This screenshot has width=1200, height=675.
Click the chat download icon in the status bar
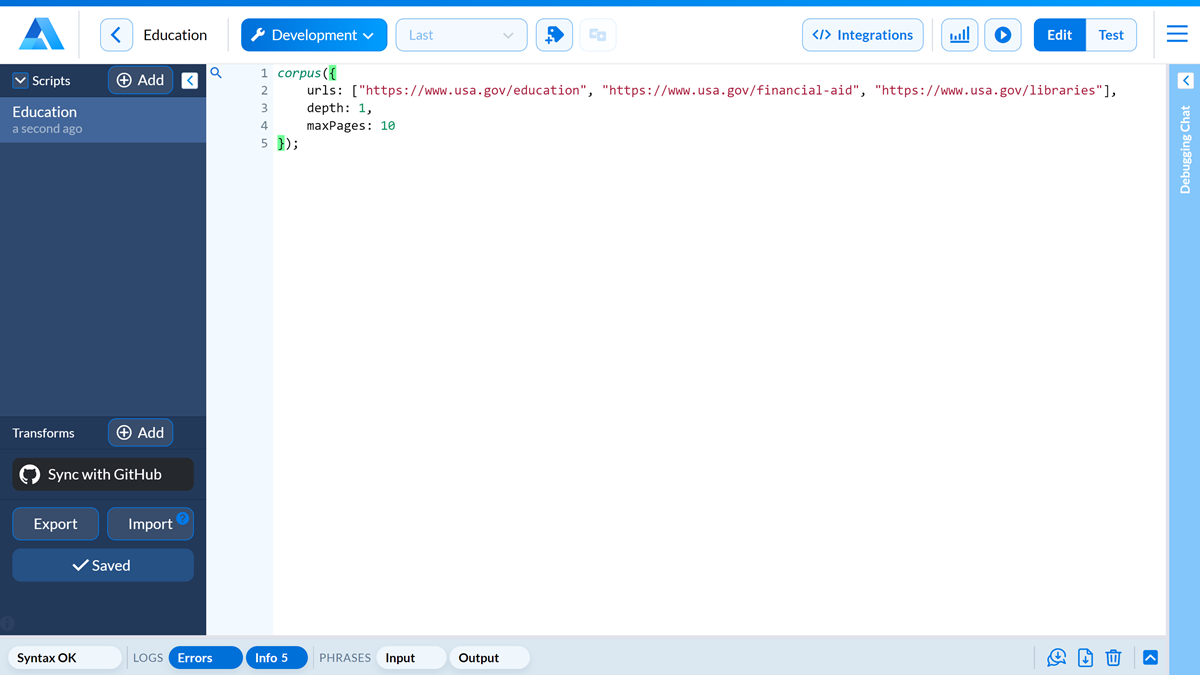click(x=1056, y=657)
